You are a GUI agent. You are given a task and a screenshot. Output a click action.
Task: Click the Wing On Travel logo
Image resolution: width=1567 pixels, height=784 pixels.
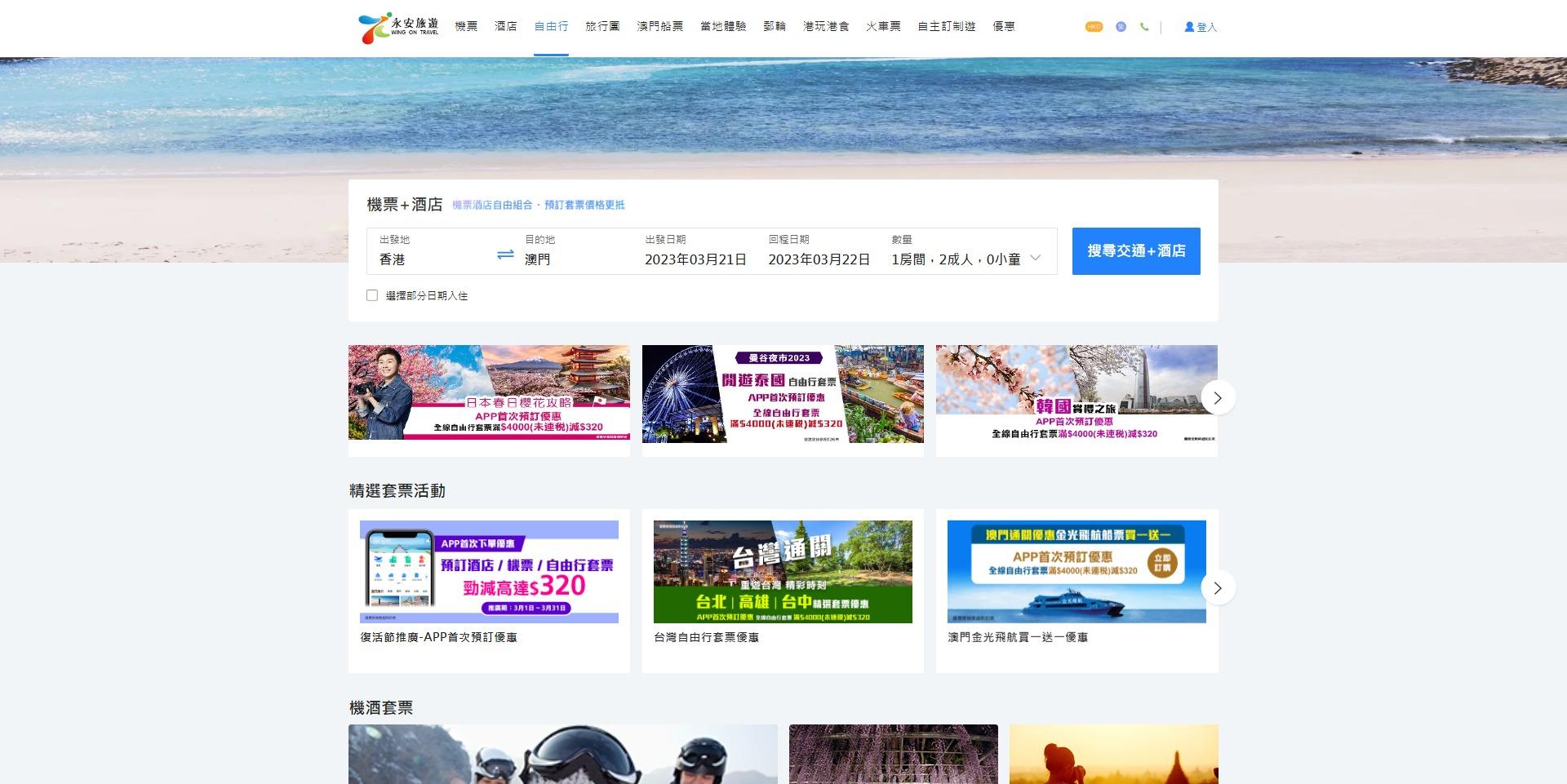click(398, 25)
